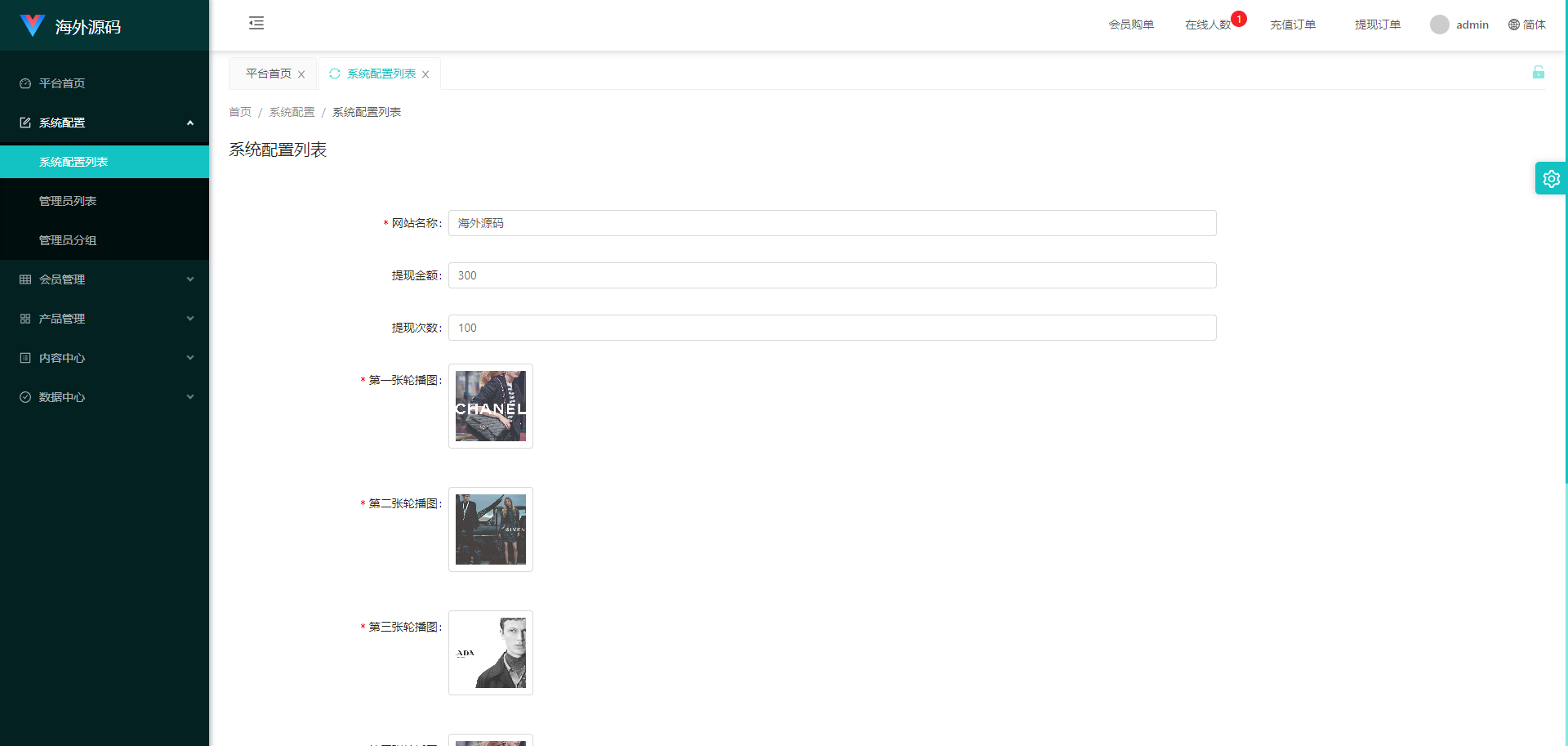Open 在线人数 notification link
Viewport: 1568px width, 746px height.
click(1208, 25)
